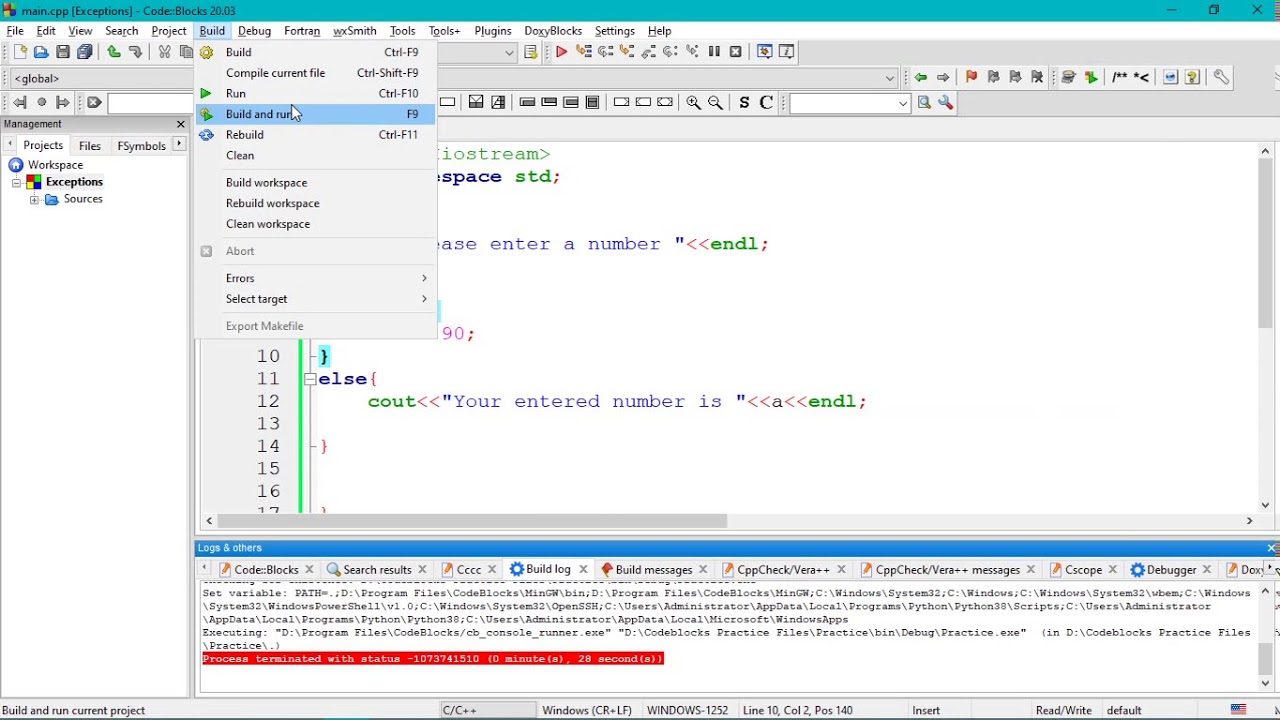Image resolution: width=1280 pixels, height=720 pixels.
Task: Select Rebuild workspace menu entry
Action: click(x=316, y=203)
